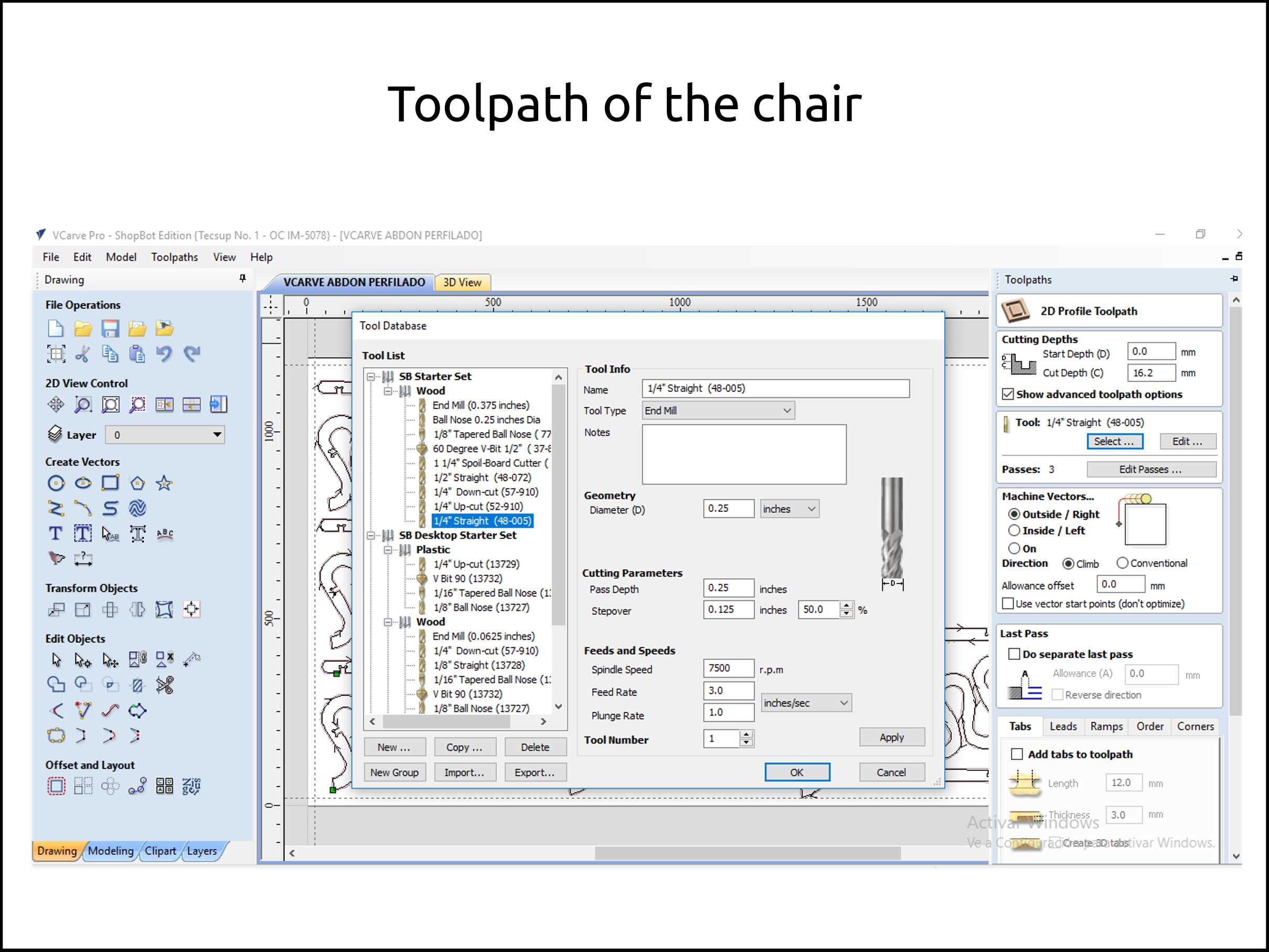This screenshot has width=1269, height=952.
Task: Click the Undo icon
Action: click(x=164, y=354)
